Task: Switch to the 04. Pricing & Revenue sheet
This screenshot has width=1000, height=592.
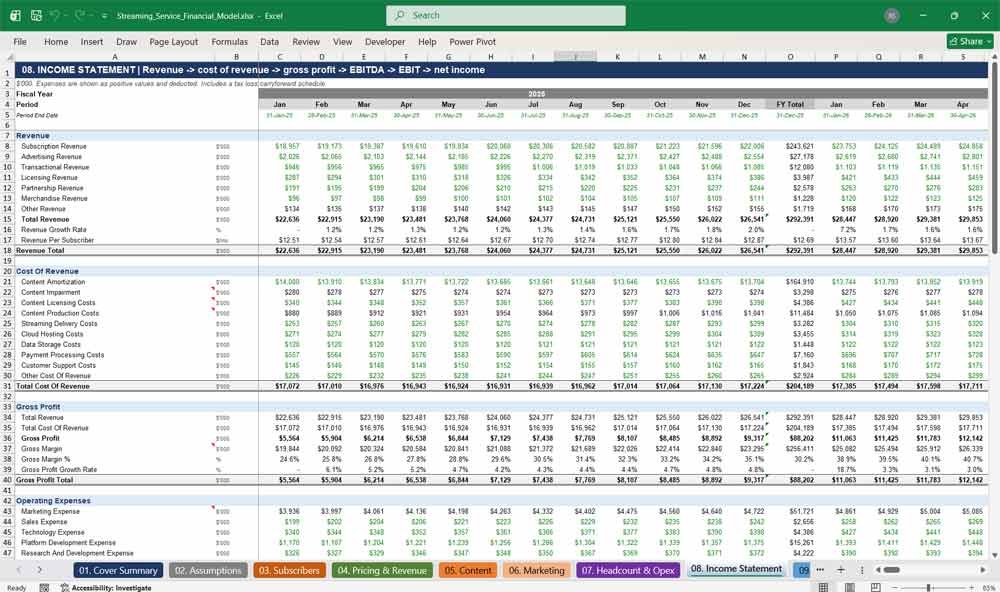Action: [x=382, y=570]
